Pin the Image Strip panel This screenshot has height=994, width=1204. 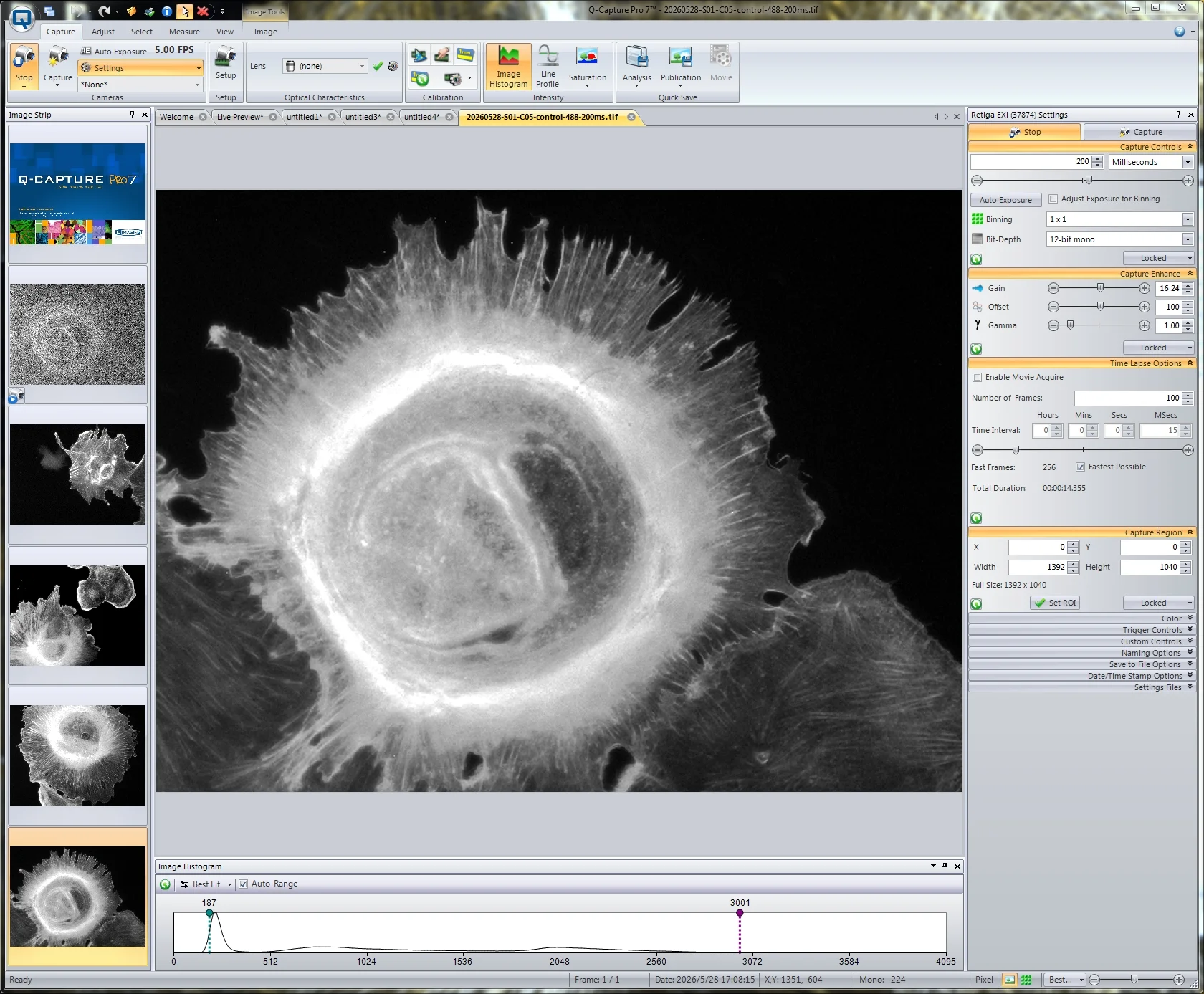(132, 115)
